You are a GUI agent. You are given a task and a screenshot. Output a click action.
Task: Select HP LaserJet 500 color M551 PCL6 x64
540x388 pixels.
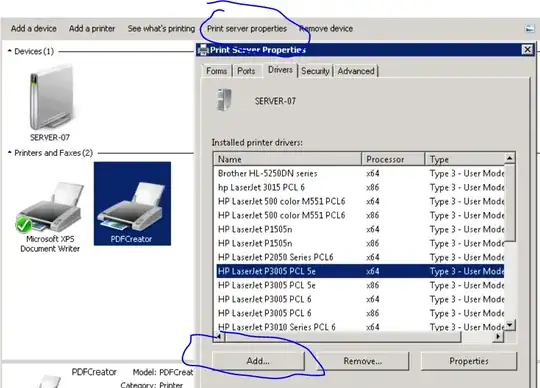(360, 201)
